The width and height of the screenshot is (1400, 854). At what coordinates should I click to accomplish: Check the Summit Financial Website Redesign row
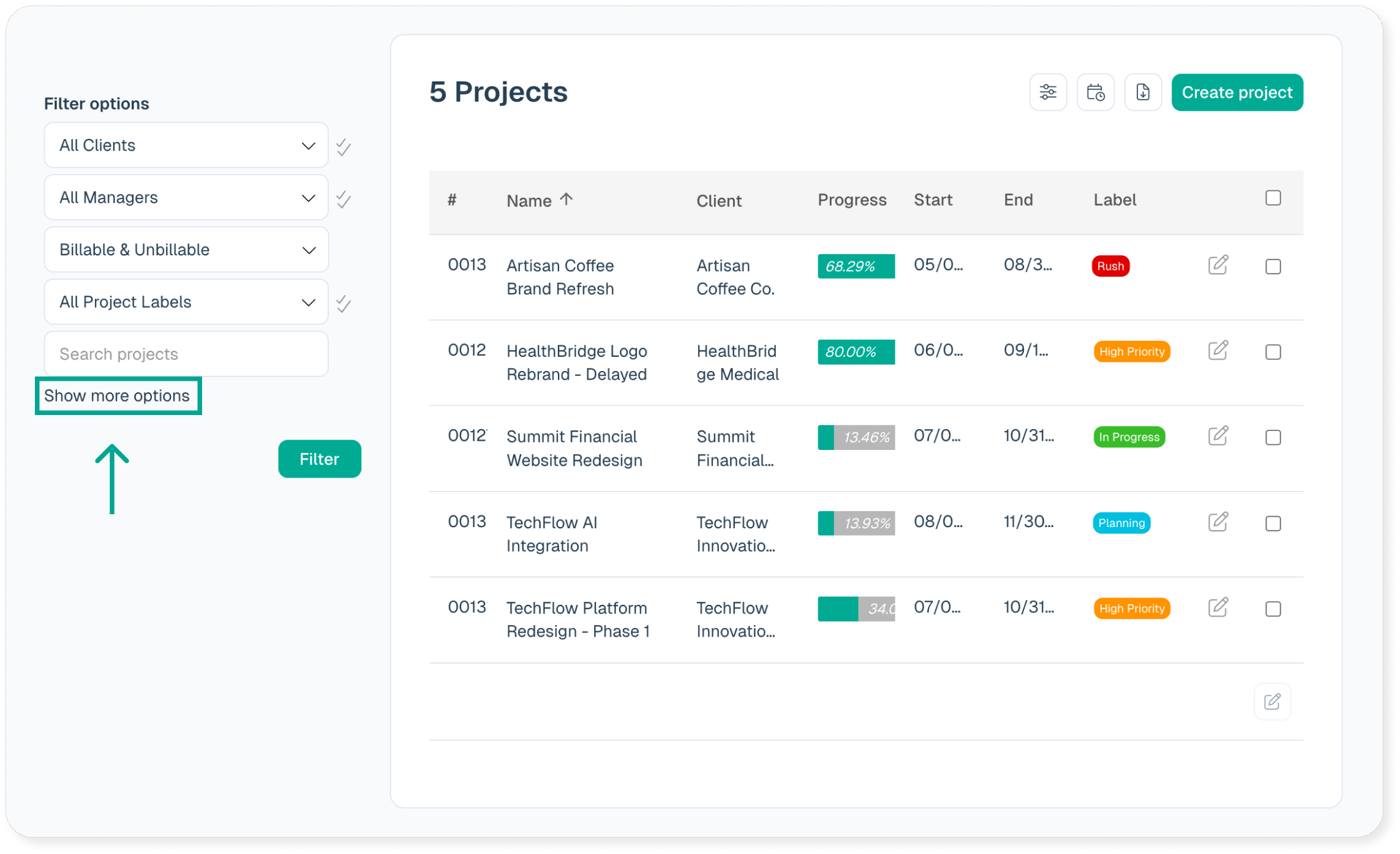(1273, 438)
